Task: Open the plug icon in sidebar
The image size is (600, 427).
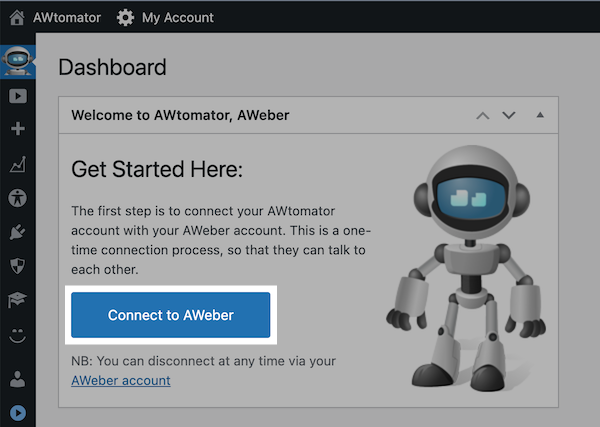Action: (17, 232)
